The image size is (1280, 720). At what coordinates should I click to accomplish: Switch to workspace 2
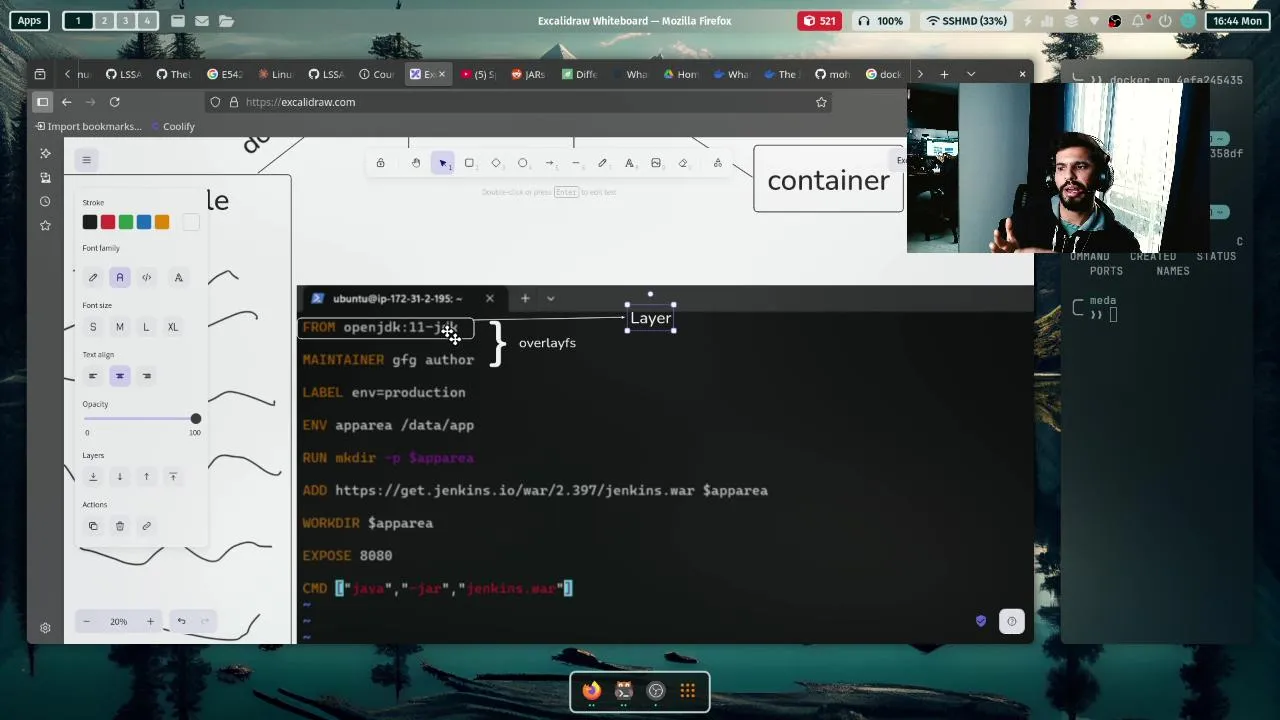(103, 20)
